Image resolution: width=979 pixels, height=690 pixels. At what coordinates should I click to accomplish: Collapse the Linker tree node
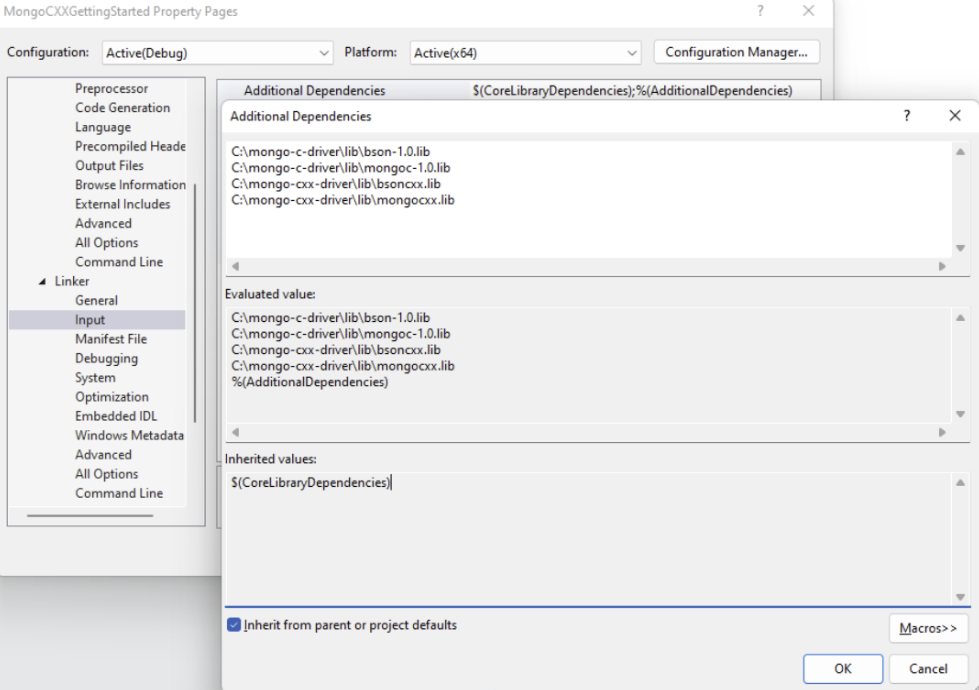[x=43, y=282]
